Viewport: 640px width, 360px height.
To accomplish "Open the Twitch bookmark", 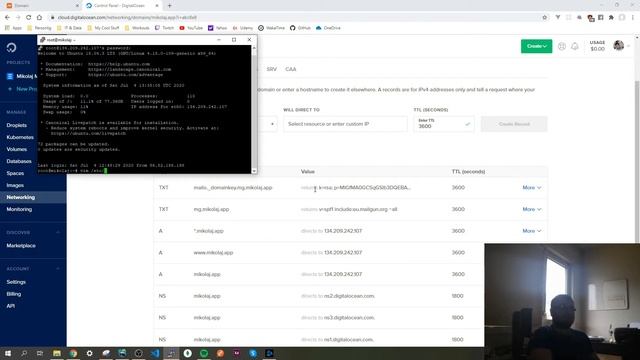I will [164, 28].
